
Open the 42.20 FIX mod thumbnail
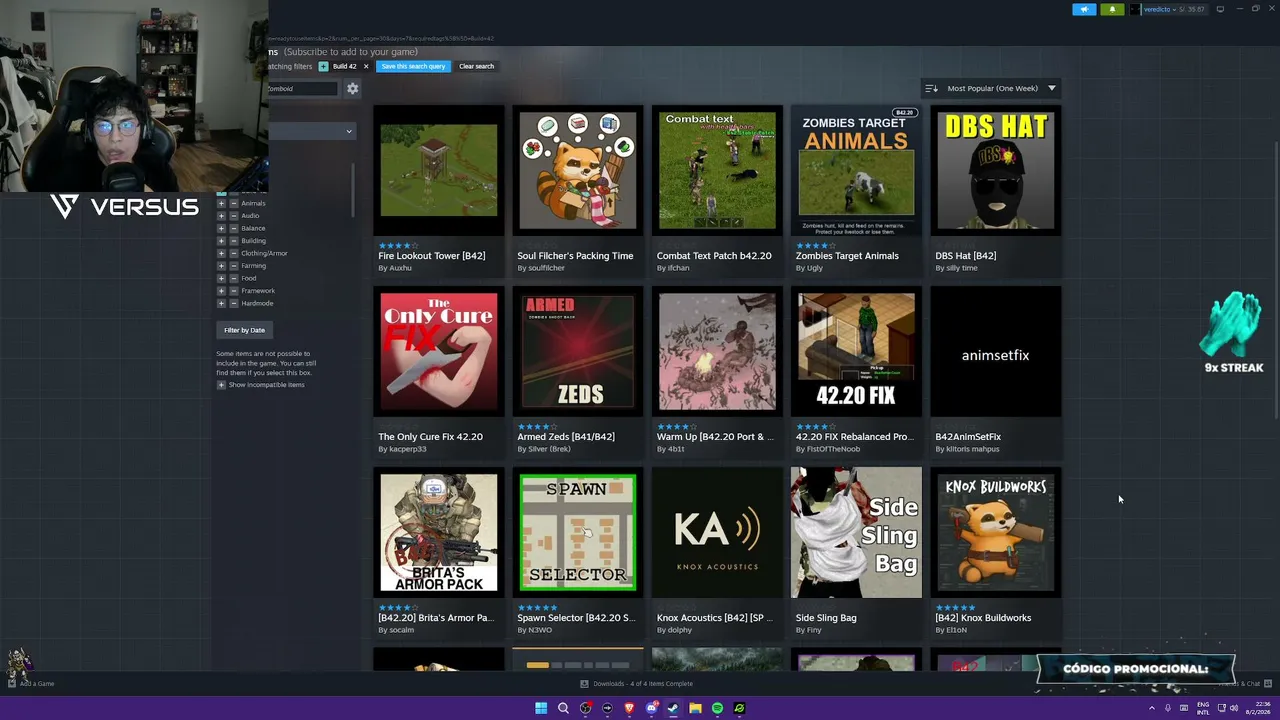(856, 351)
